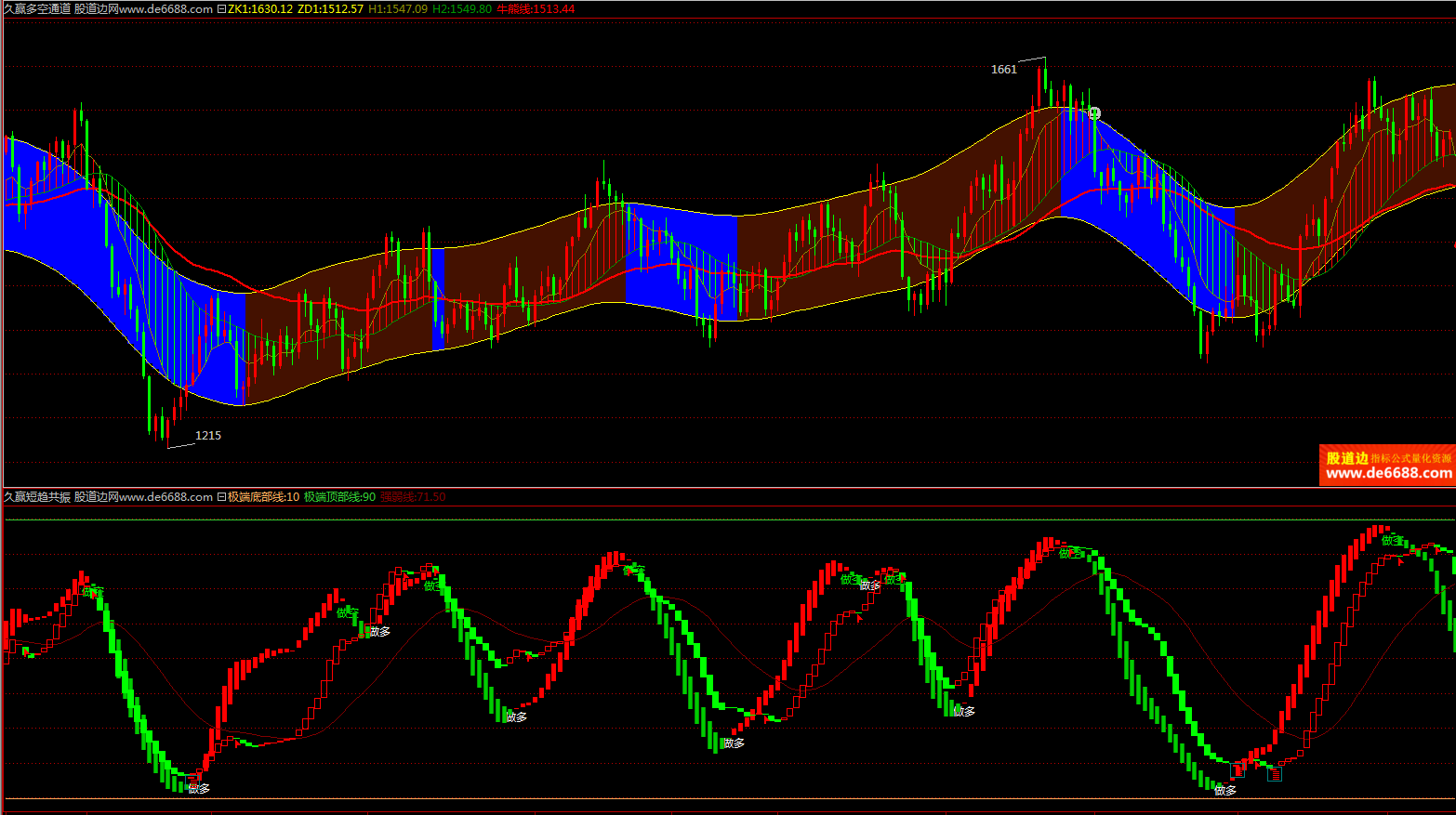
Task: Click the 极端顶部线:90 parameter label
Action: point(340,497)
